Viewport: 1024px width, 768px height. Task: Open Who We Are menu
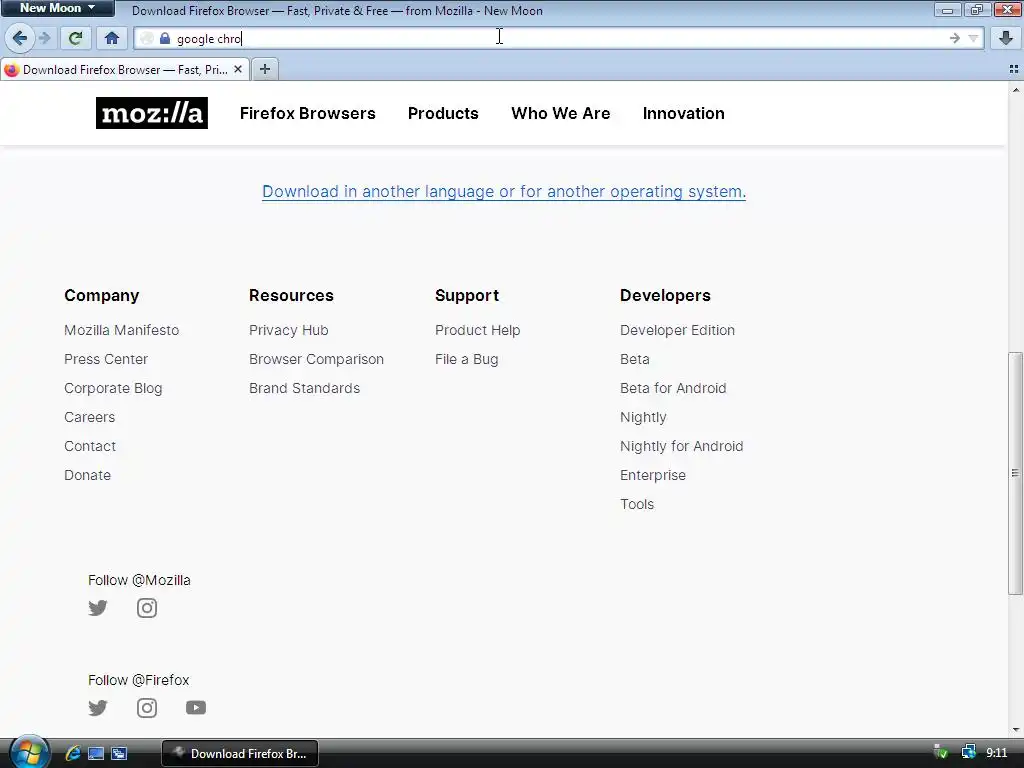[560, 113]
